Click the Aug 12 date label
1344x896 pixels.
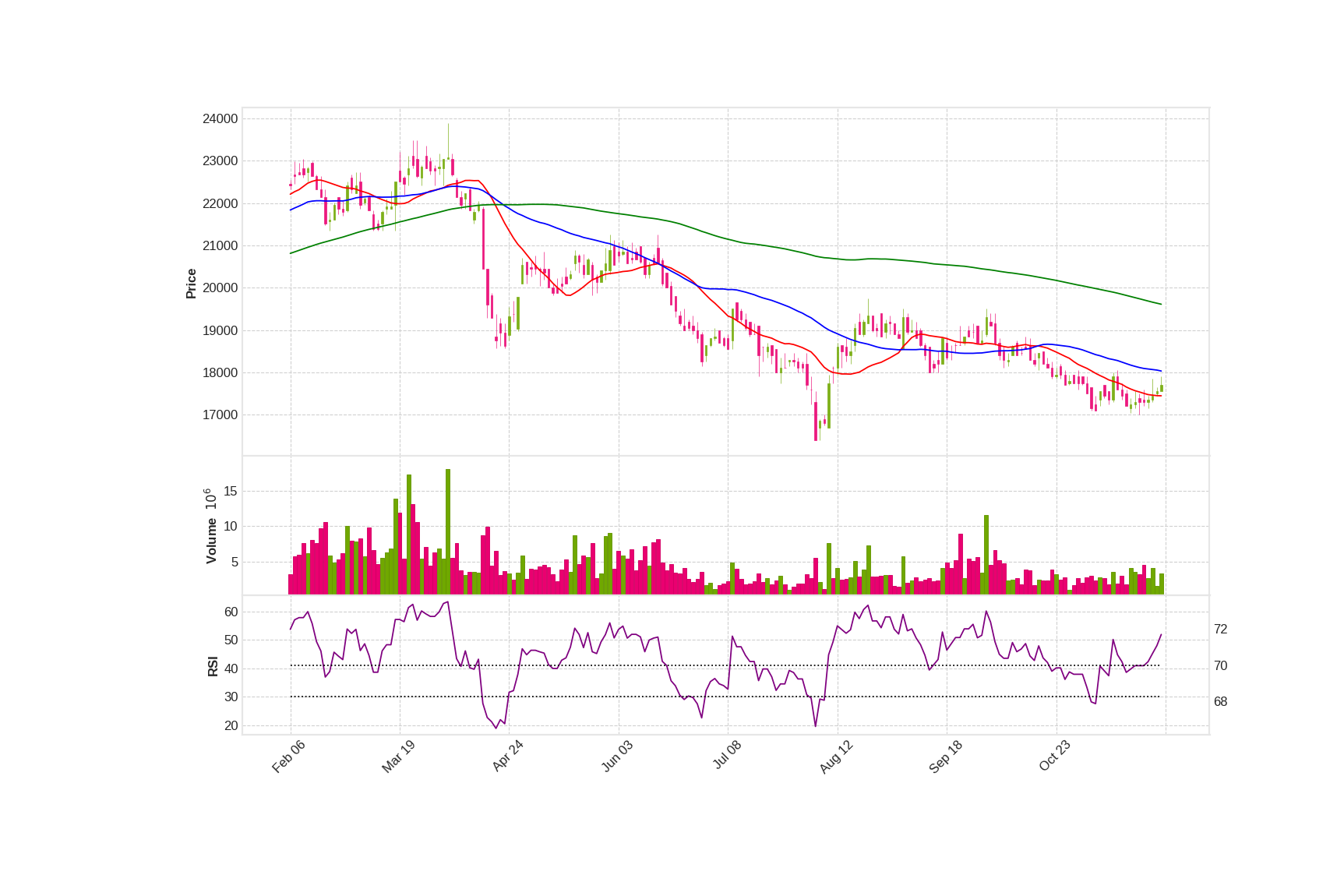pos(836,757)
